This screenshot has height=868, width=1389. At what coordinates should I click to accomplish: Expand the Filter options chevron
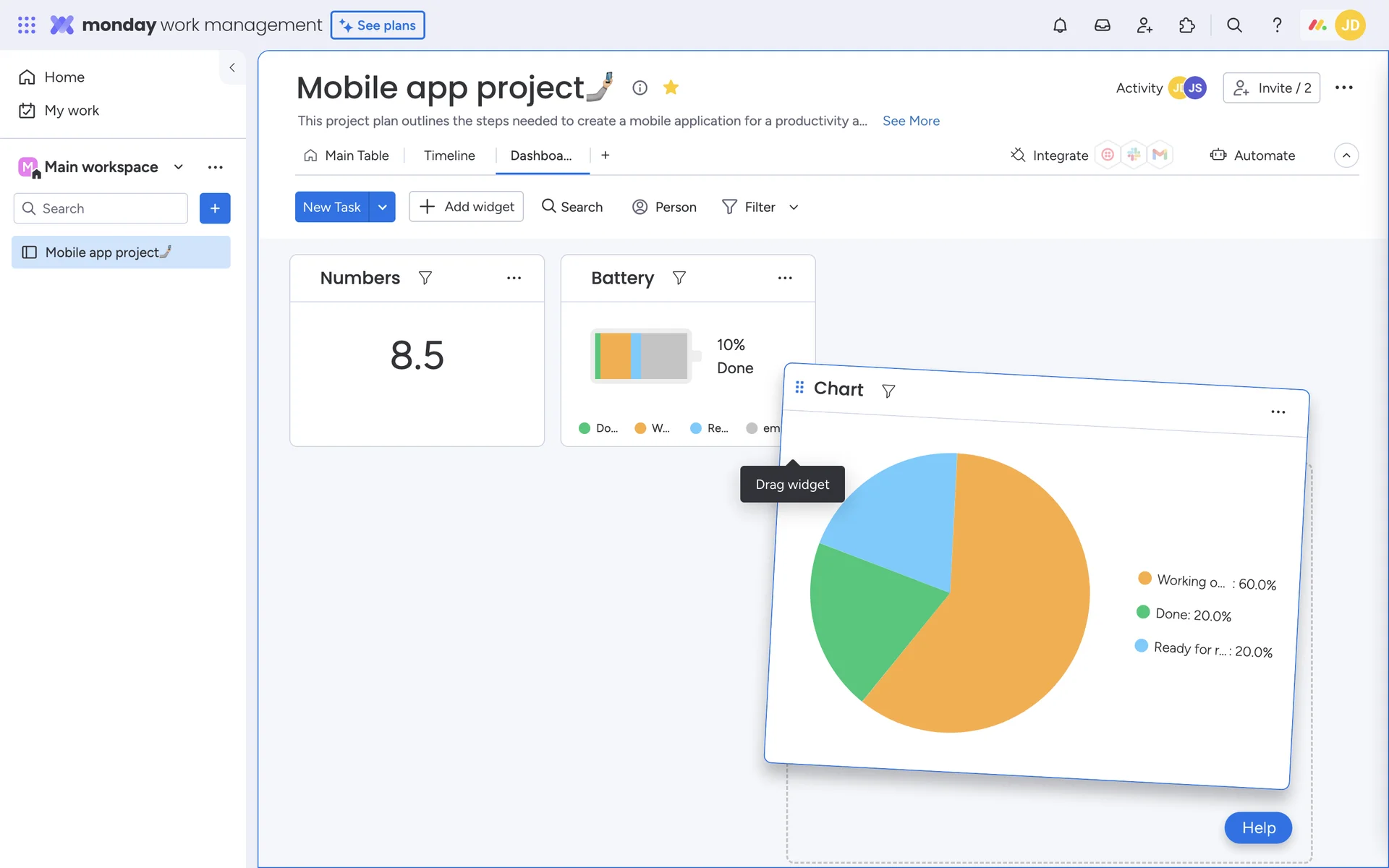click(x=794, y=208)
